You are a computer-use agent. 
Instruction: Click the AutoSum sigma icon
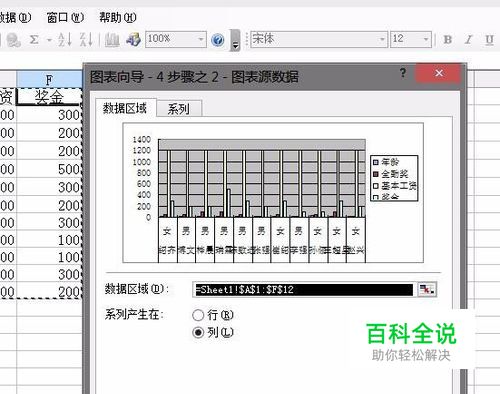[x=34, y=40]
